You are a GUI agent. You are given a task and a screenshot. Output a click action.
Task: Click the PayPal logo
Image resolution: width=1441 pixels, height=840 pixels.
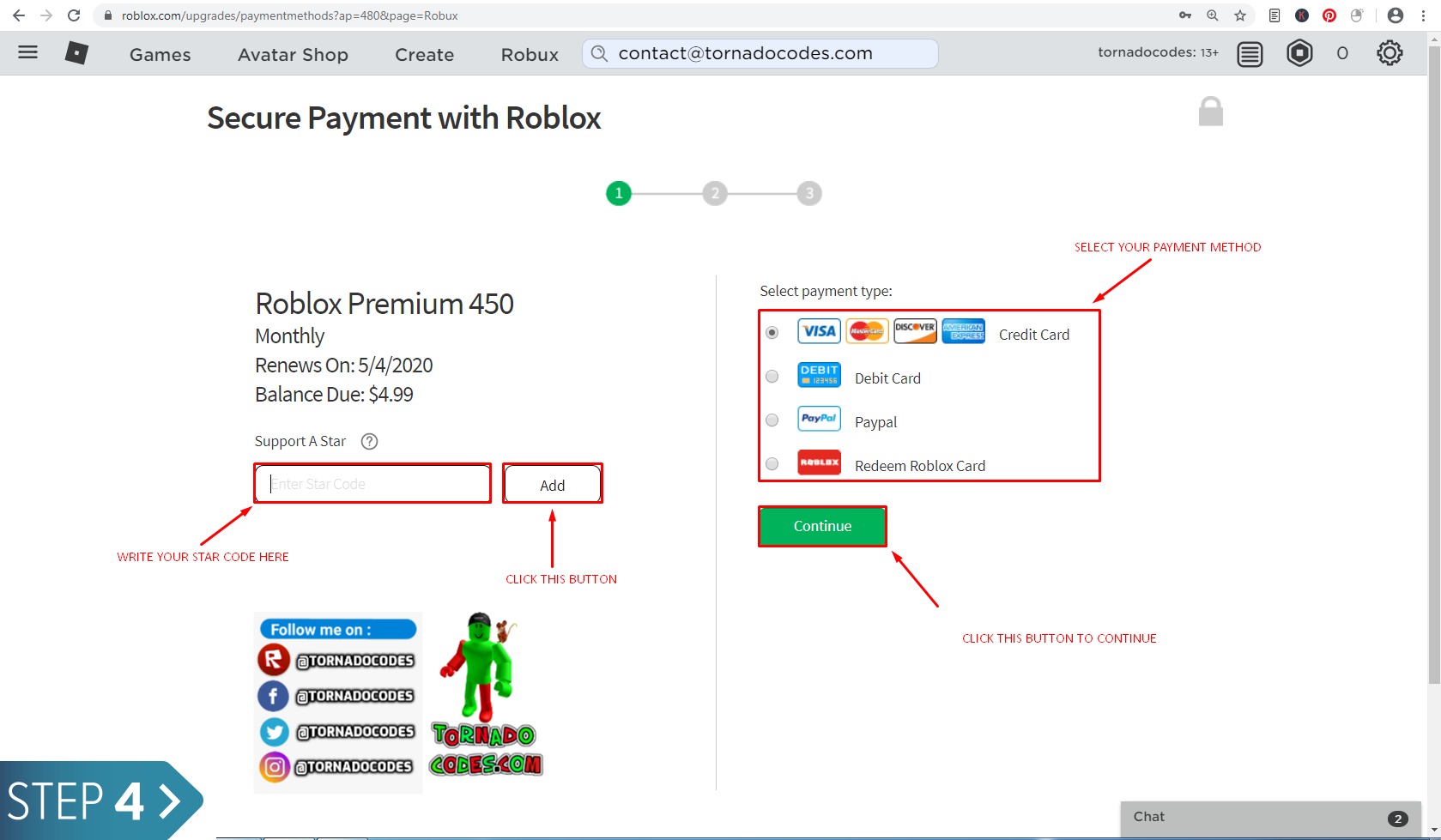point(819,419)
